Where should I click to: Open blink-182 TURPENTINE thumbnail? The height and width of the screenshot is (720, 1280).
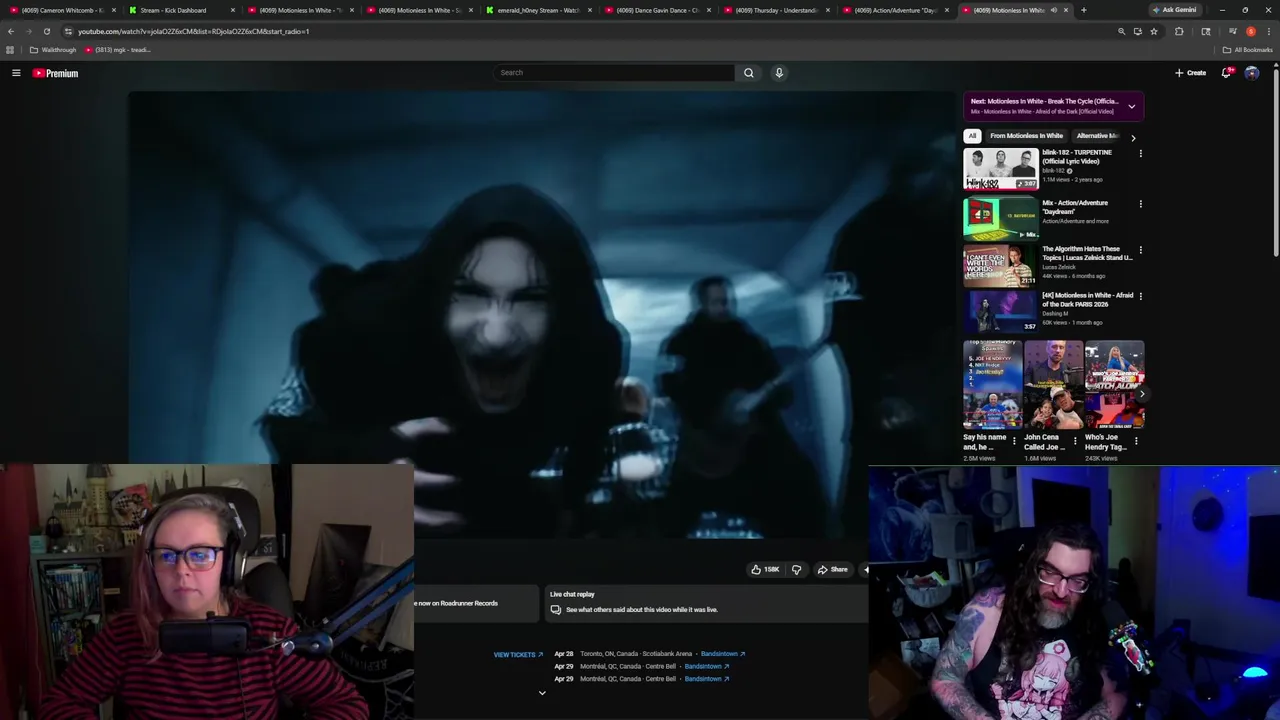coord(1001,169)
